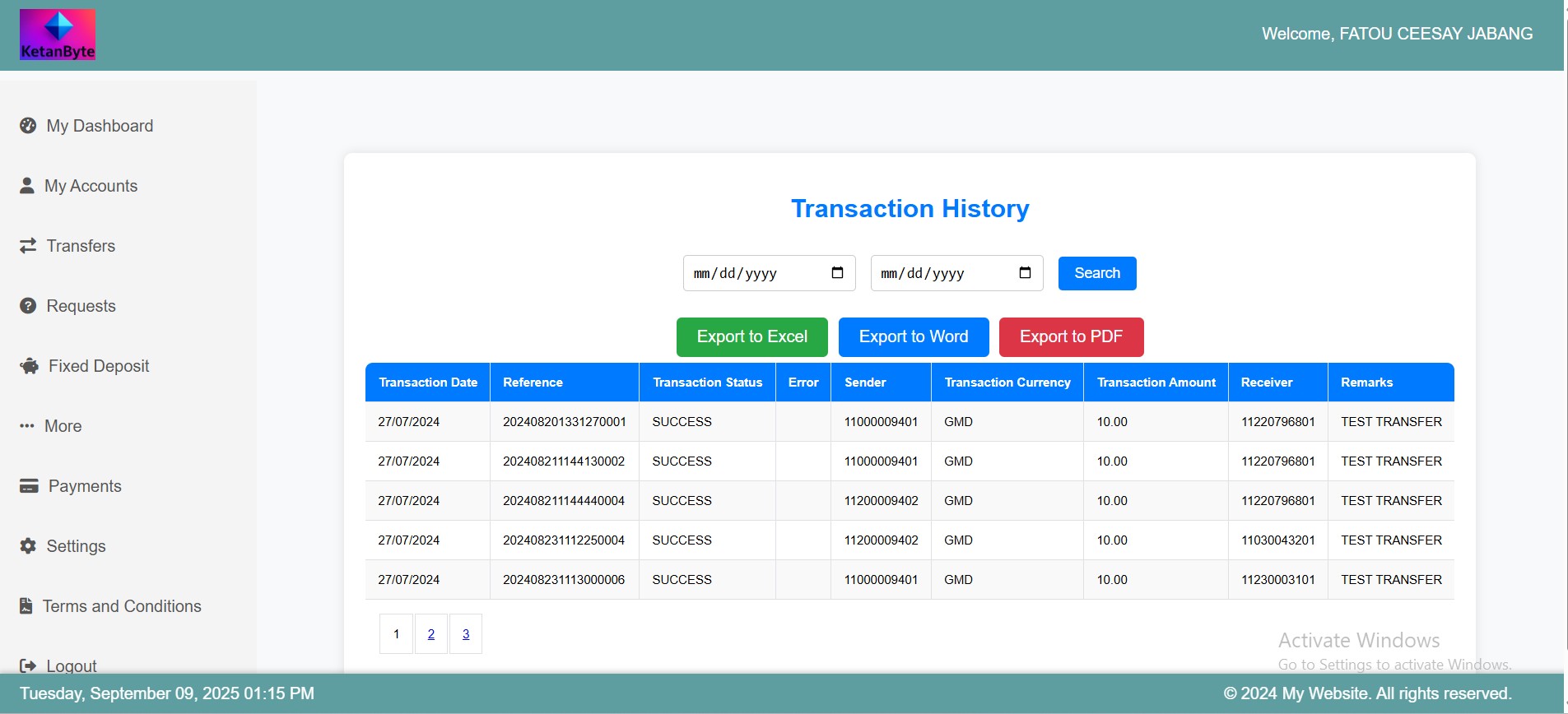Click the copyright footer text

[1368, 693]
